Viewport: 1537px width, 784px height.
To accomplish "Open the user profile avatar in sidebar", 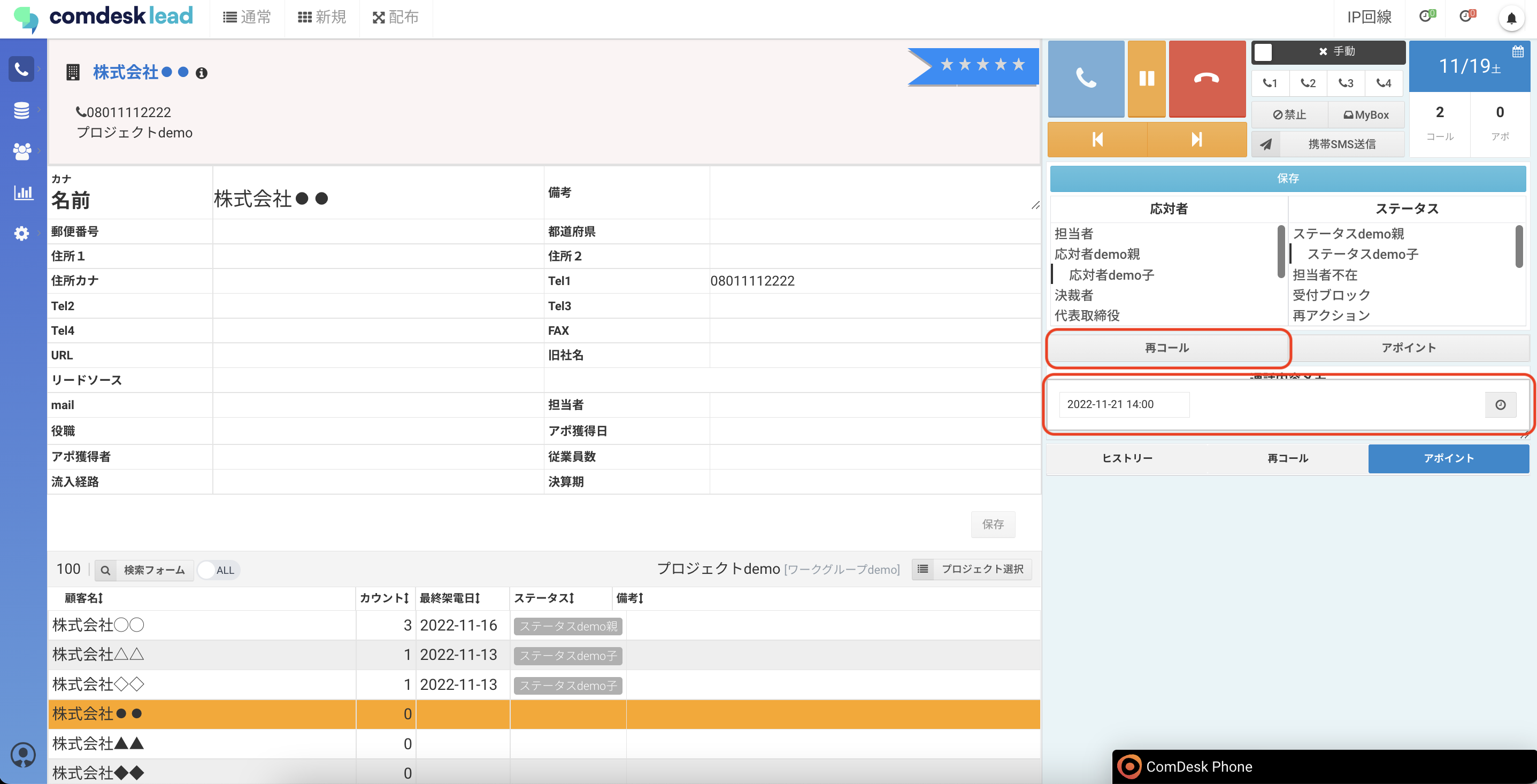I will pos(24,755).
